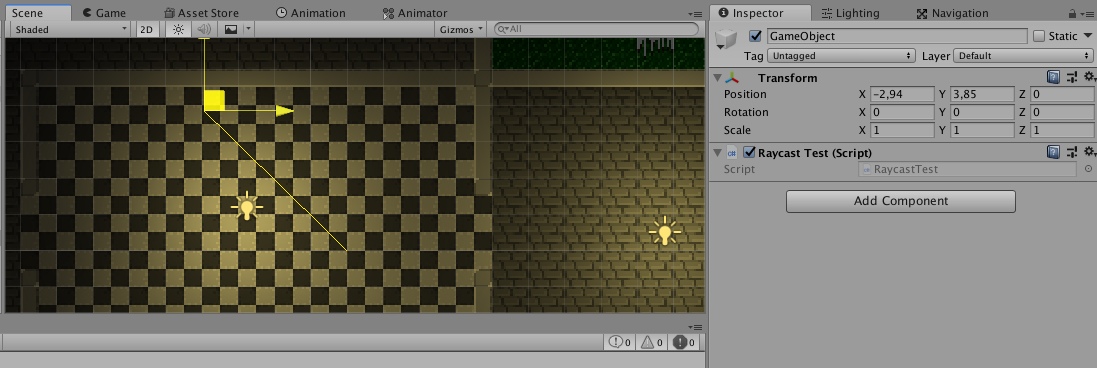1097x368 pixels.
Task: Collapse the Transform component foldout
Action: [717, 78]
